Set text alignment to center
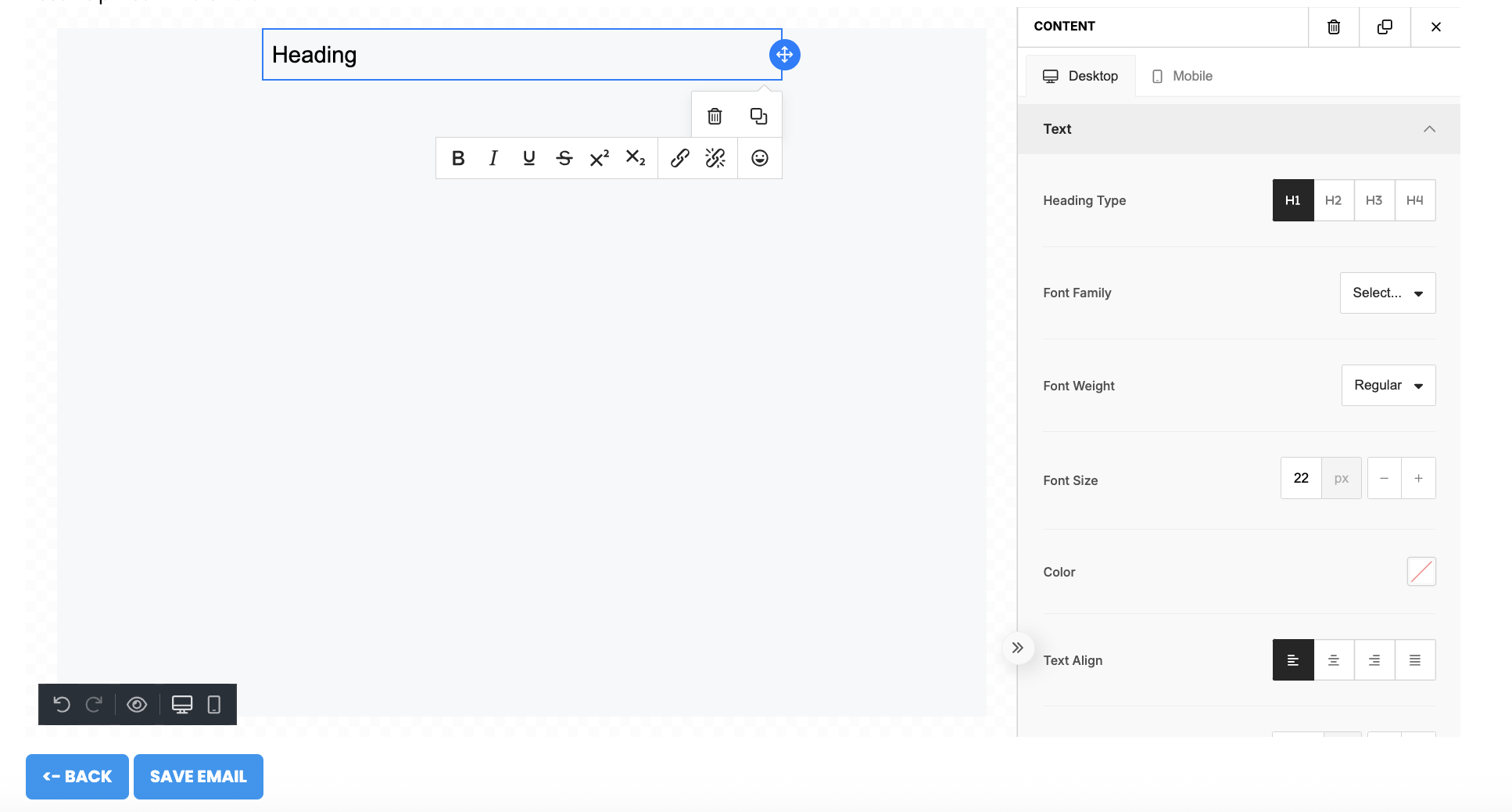 (1333, 660)
